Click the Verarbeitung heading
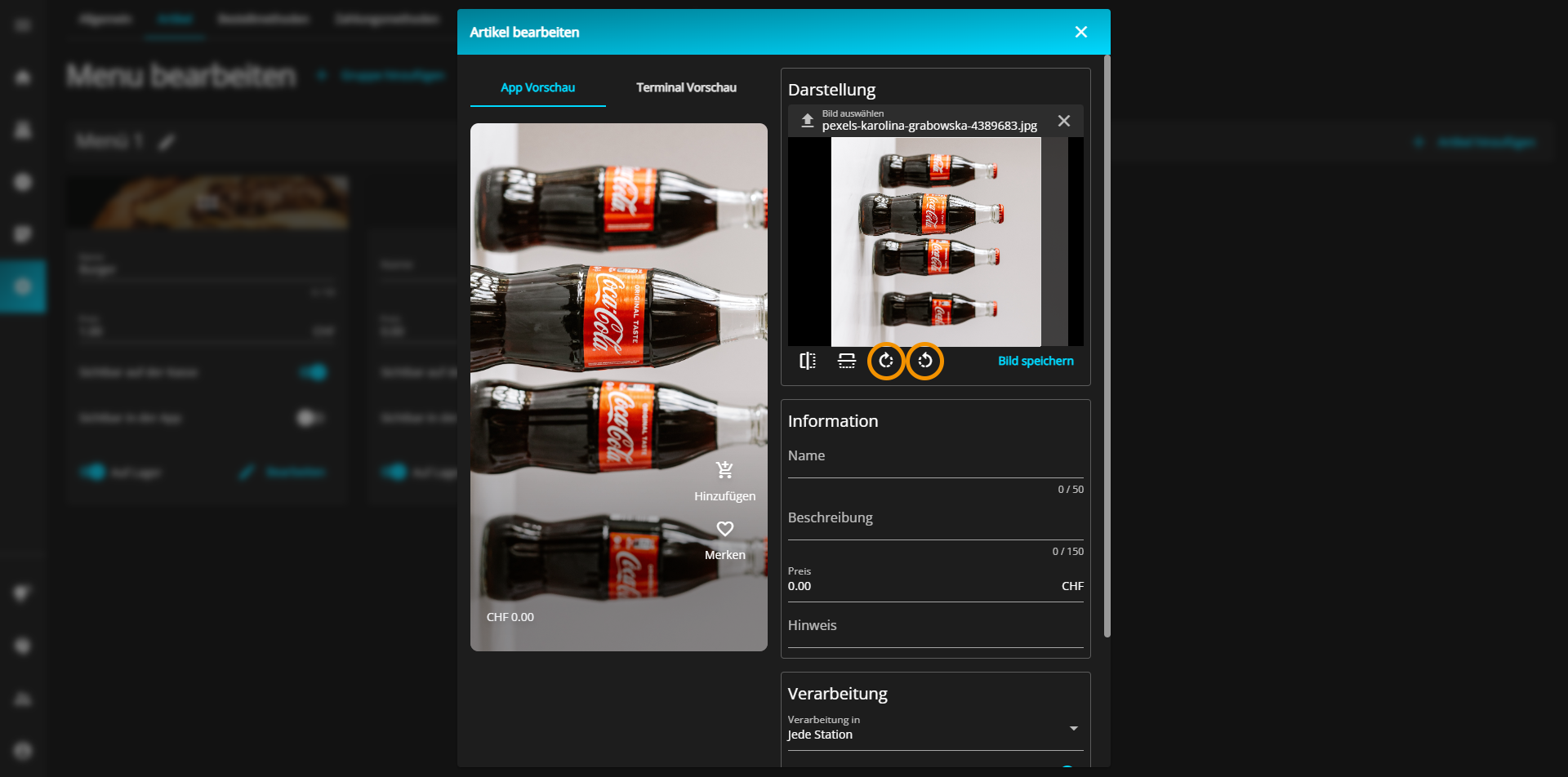The height and width of the screenshot is (777, 1568). pos(837,694)
